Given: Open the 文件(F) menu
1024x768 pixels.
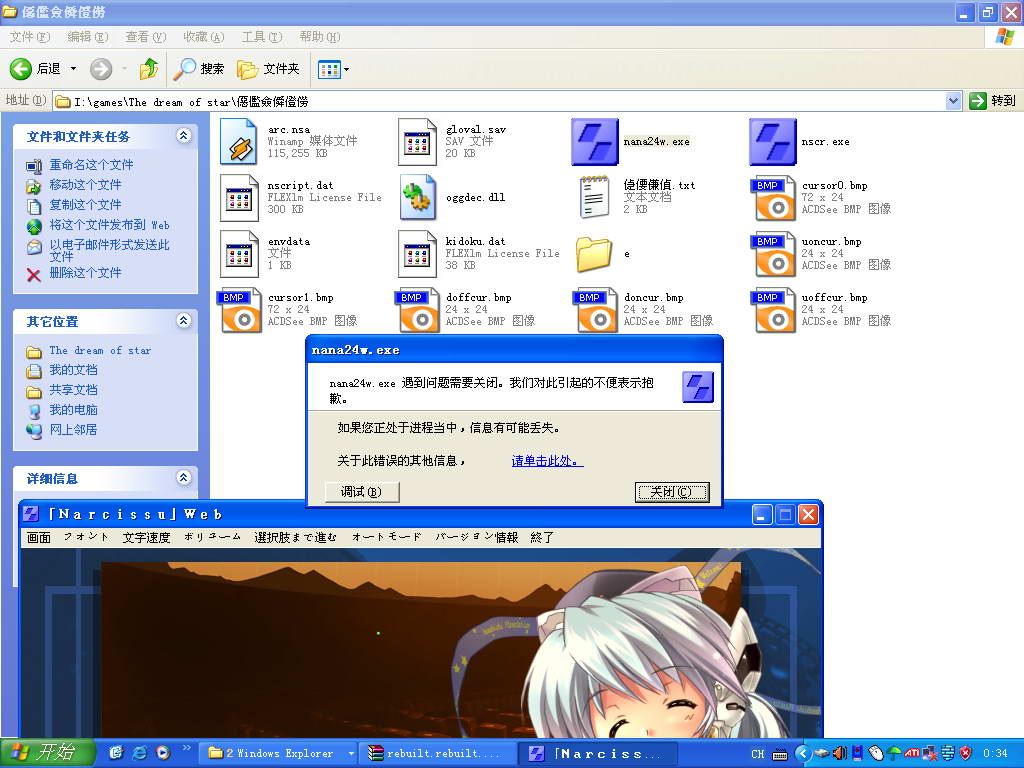Looking at the screenshot, I should pyautogui.click(x=29, y=37).
